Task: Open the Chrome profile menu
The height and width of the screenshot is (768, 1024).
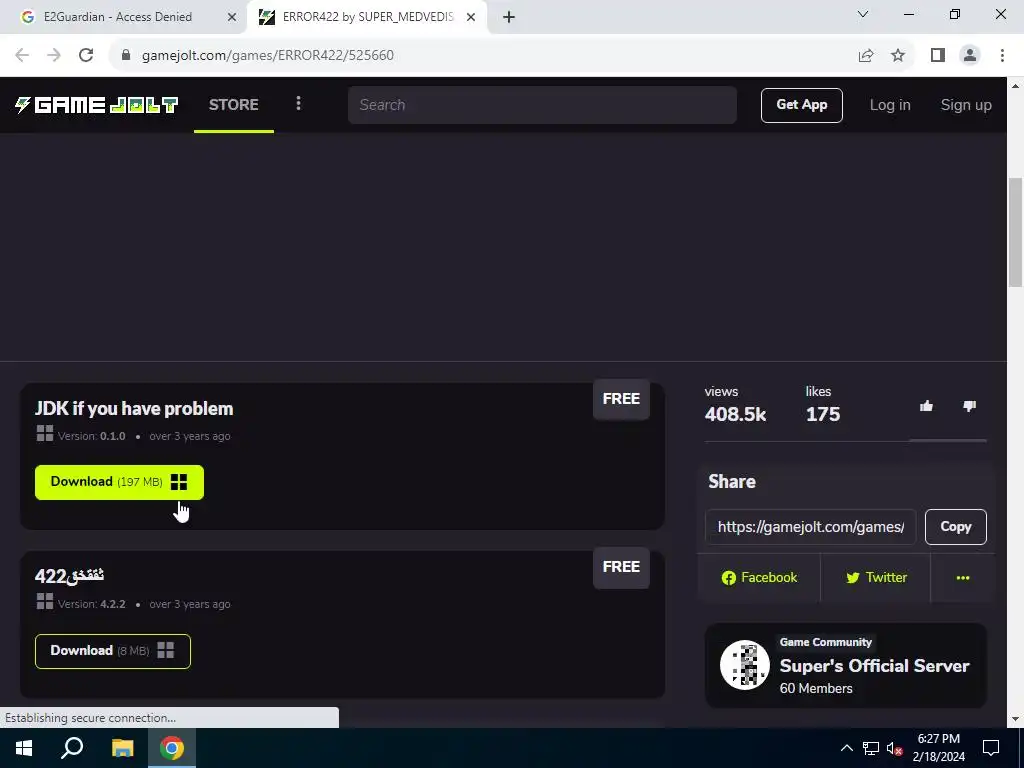Action: click(x=970, y=56)
